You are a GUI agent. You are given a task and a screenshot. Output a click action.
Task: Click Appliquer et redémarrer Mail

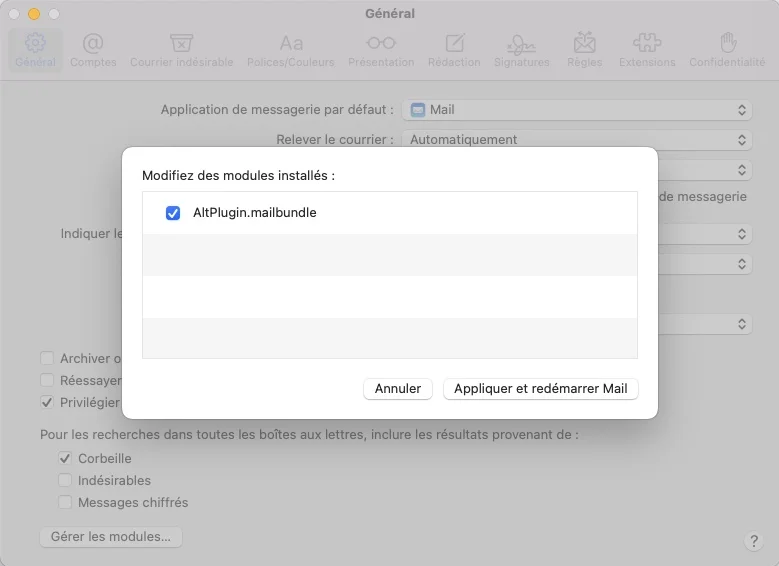[x=541, y=389]
